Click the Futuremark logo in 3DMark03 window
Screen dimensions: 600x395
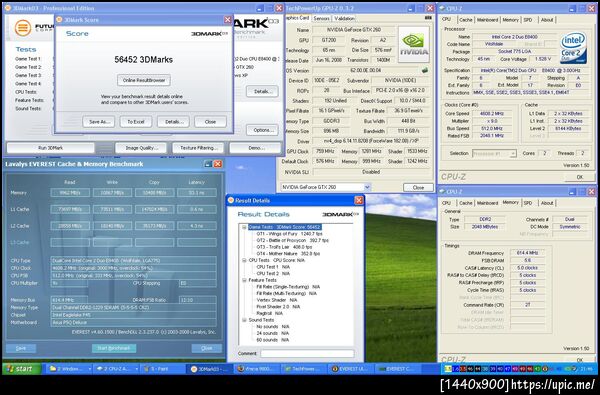23,28
